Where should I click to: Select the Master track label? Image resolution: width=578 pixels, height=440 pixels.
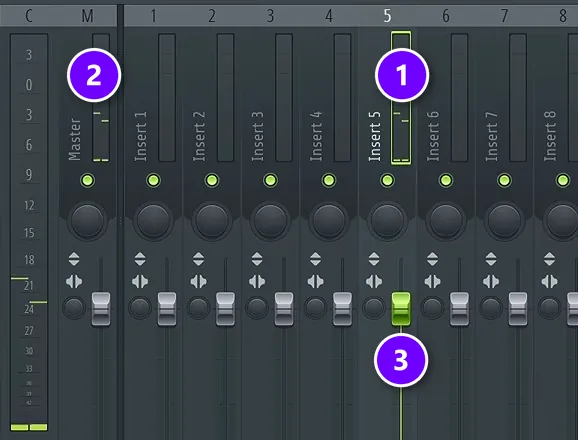(74, 139)
